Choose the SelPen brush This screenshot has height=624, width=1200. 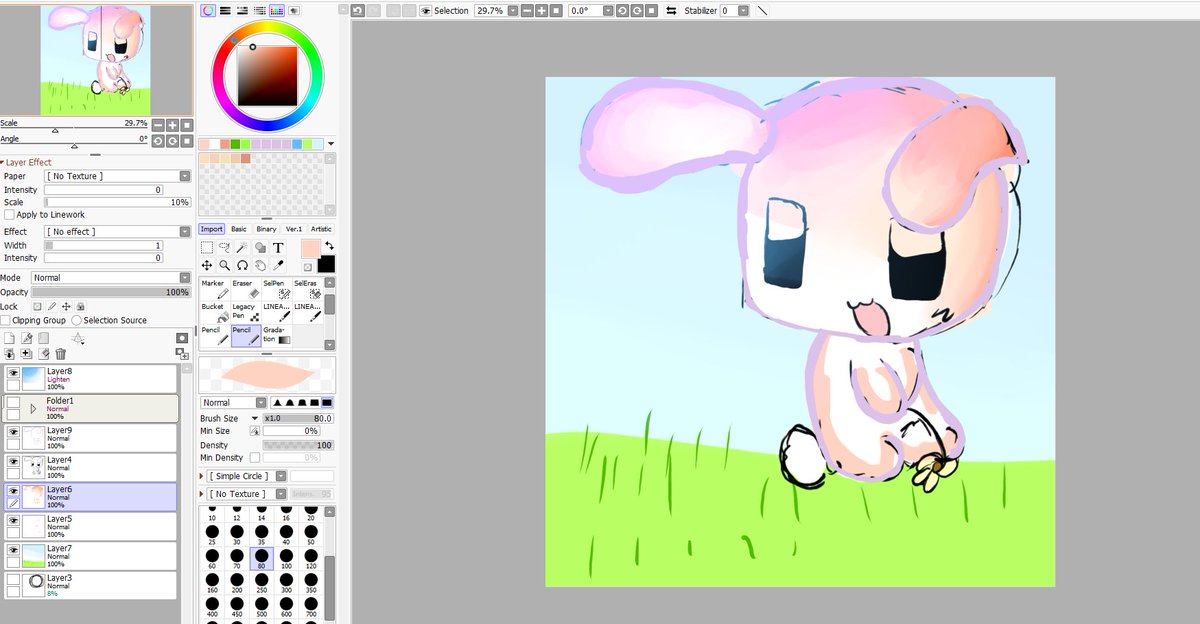[277, 289]
